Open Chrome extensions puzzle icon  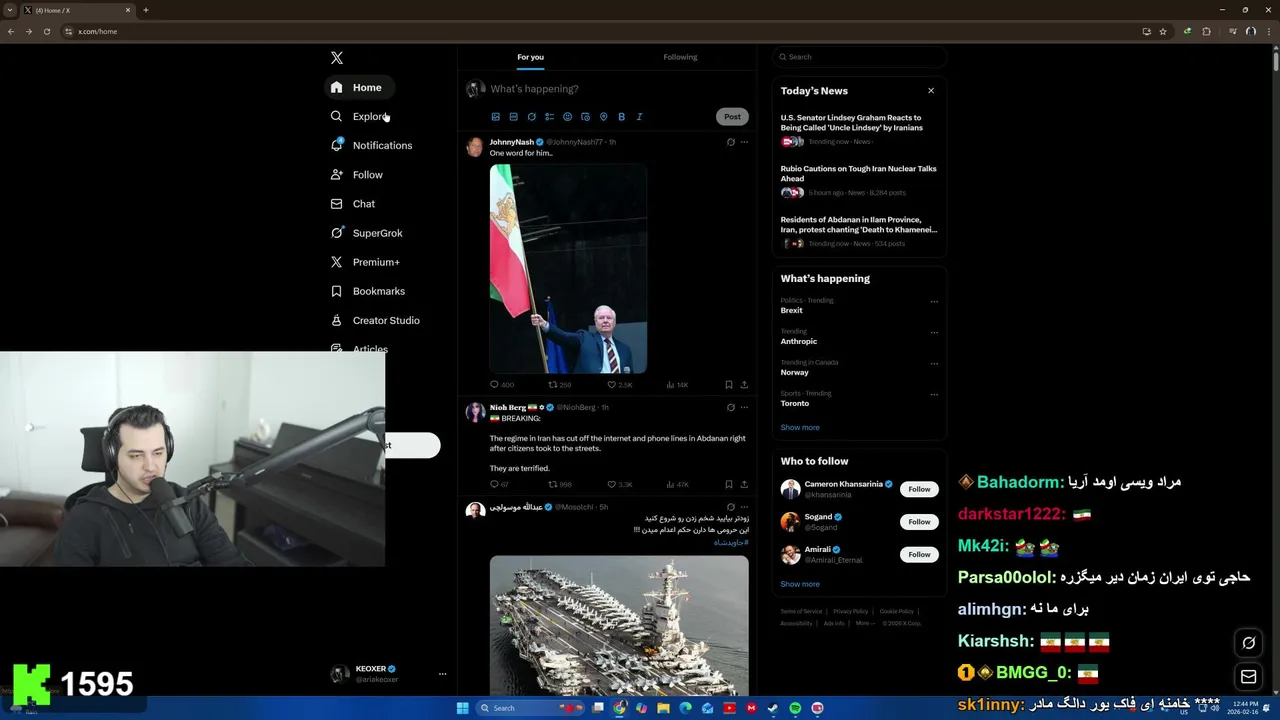pos(1206,31)
